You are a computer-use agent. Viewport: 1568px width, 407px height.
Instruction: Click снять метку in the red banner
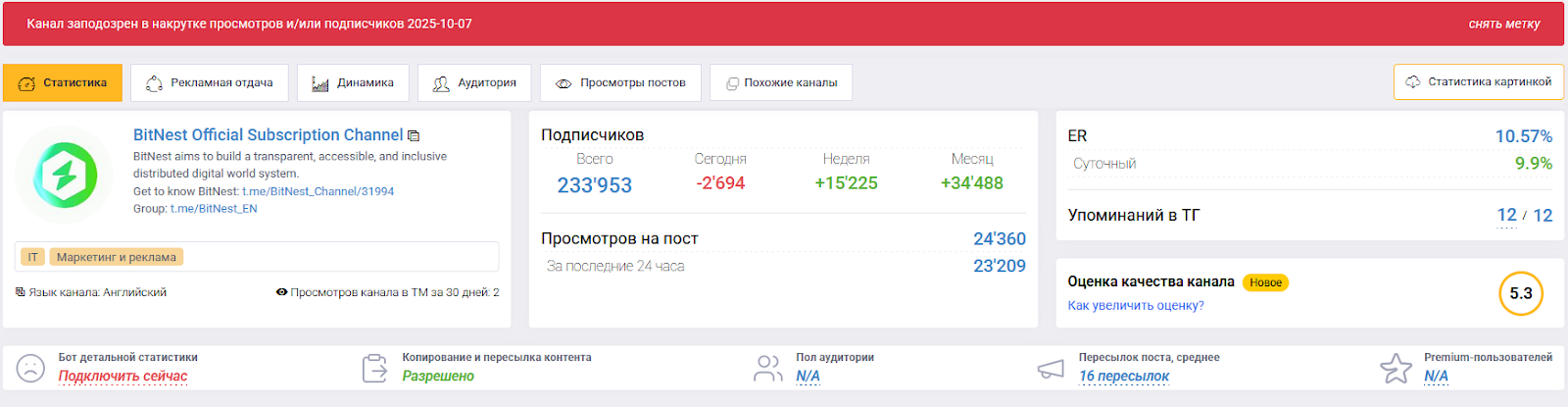[1504, 25]
